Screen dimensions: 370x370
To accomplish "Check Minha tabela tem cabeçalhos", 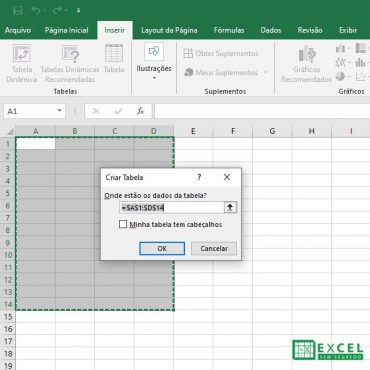I will (x=123, y=224).
